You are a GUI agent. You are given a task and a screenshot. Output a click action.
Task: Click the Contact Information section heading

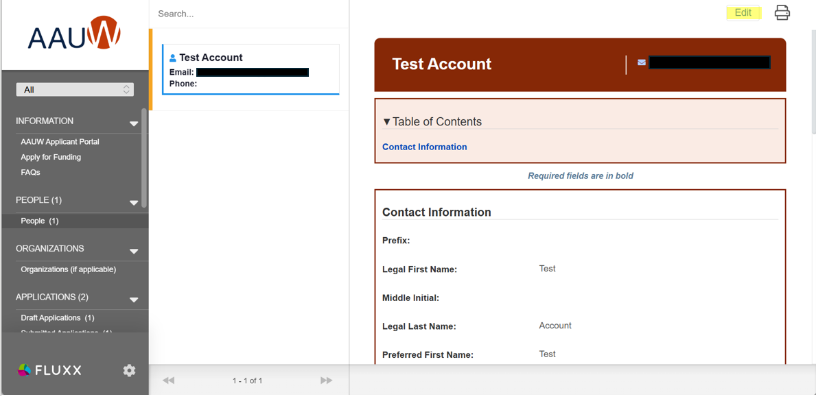pyautogui.click(x=437, y=212)
